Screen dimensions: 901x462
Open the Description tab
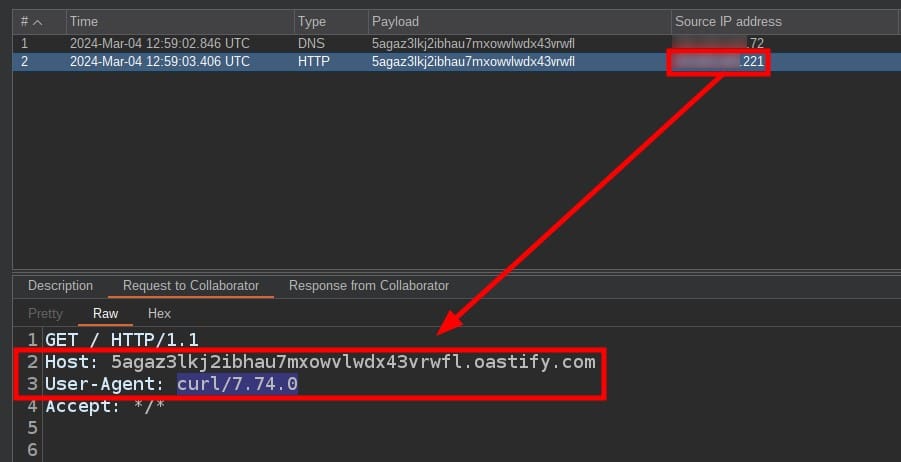click(60, 286)
